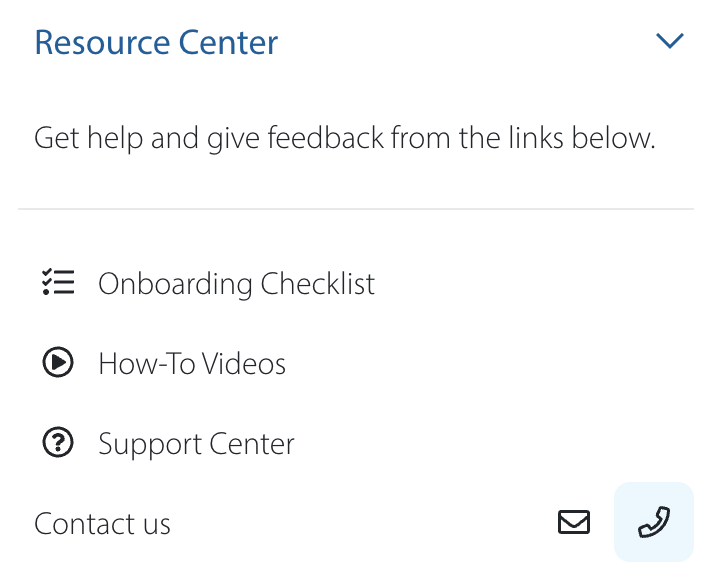Select the circled help icon beside Support Center
Screen dimensions: 722x576
coord(58,443)
